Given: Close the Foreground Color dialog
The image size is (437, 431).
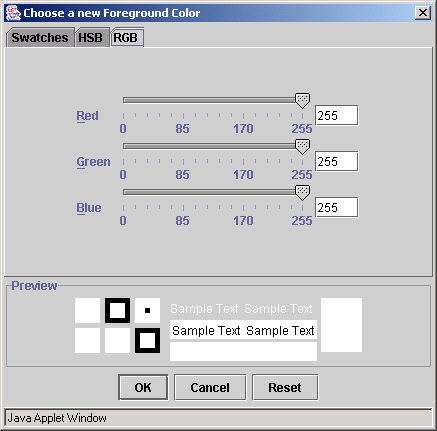Looking at the screenshot, I should (x=423, y=13).
